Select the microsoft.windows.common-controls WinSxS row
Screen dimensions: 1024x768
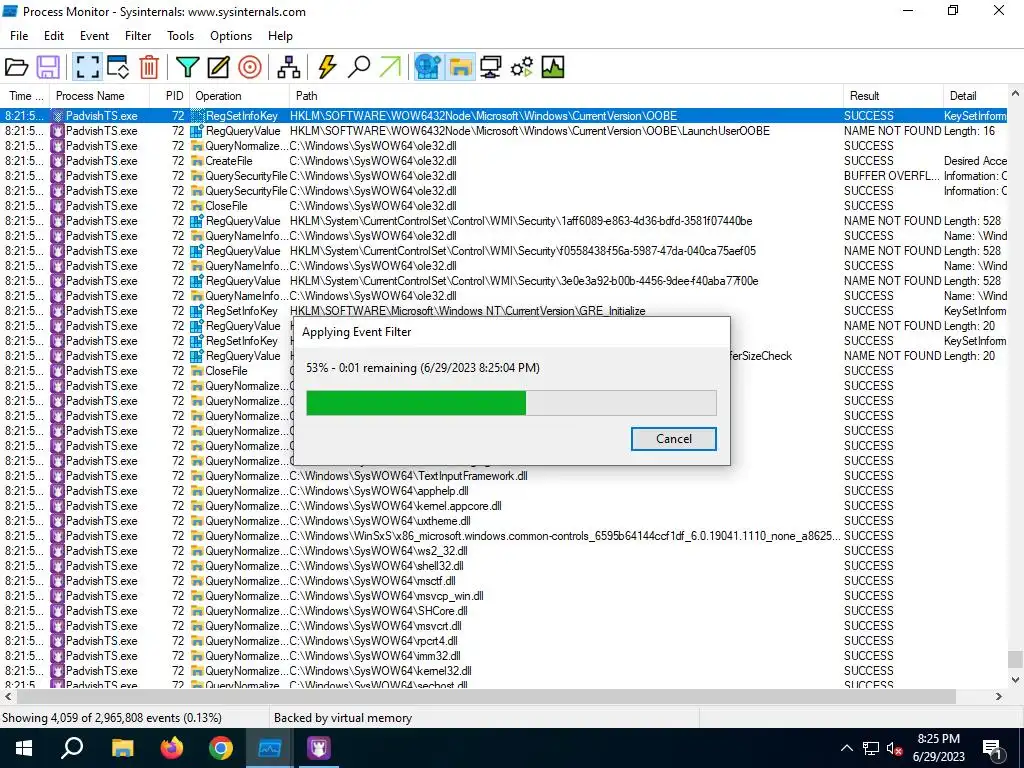pyautogui.click(x=504, y=536)
